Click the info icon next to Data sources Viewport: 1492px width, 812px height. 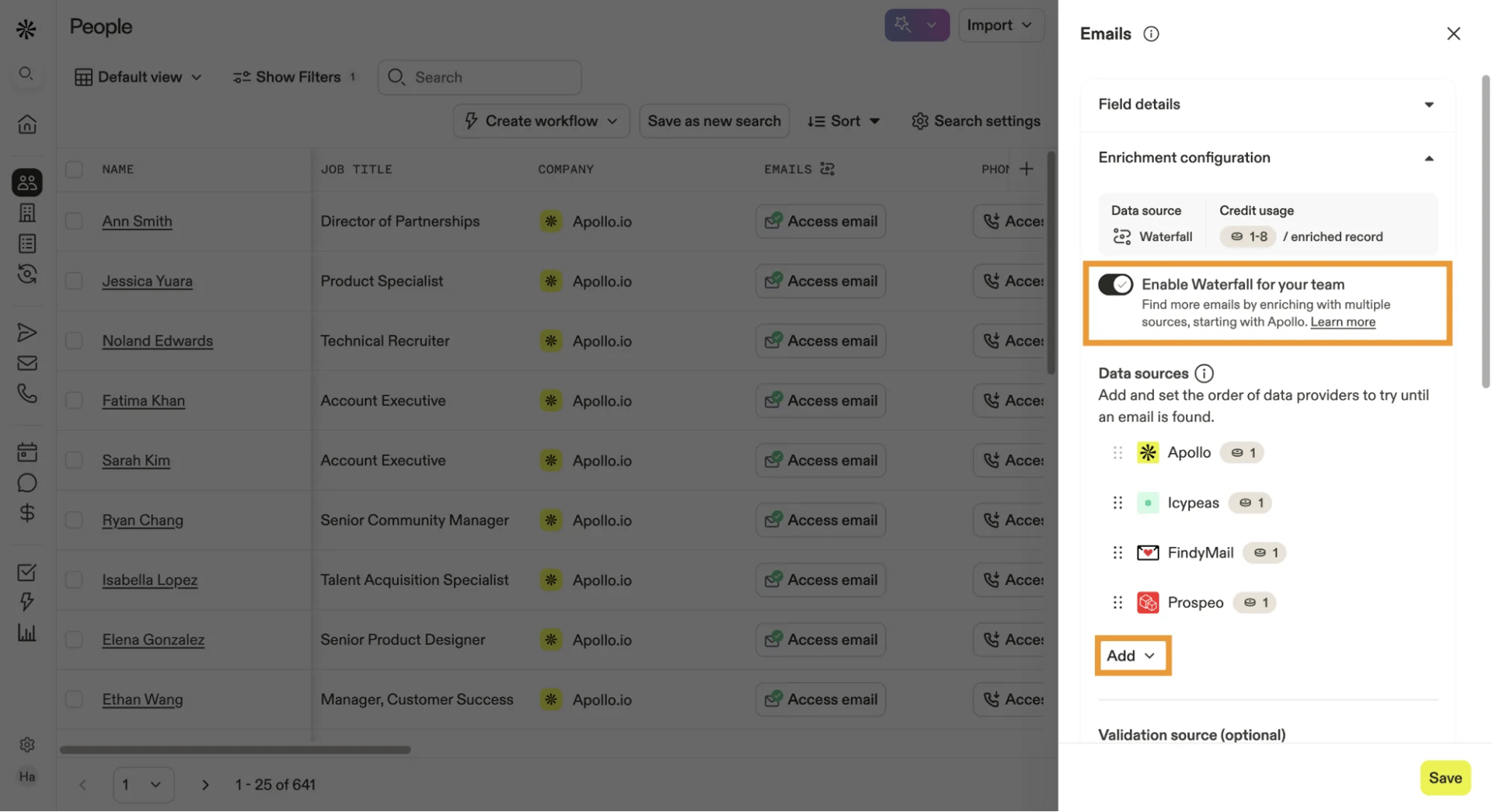[1204, 373]
